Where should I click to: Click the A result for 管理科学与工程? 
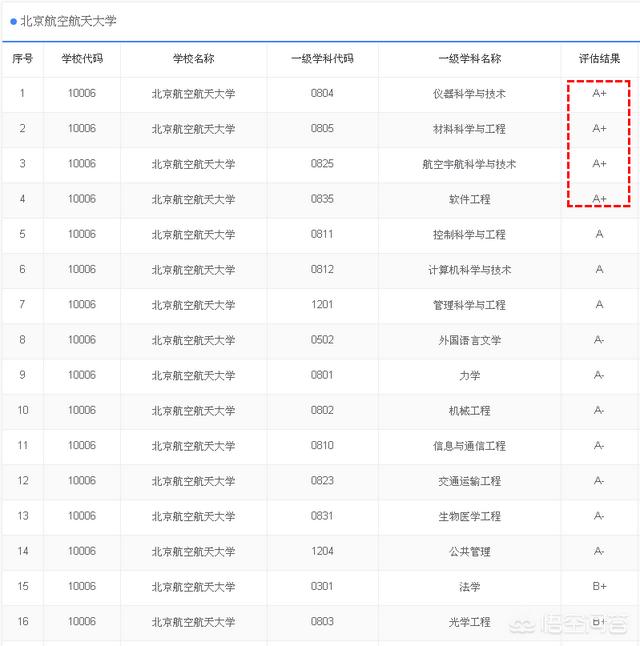click(599, 305)
